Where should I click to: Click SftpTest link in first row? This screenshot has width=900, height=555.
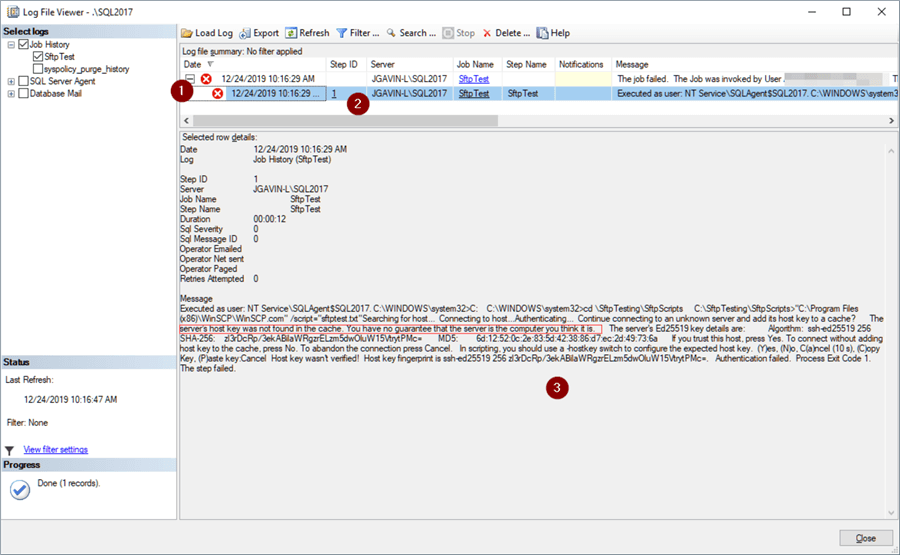coord(474,79)
